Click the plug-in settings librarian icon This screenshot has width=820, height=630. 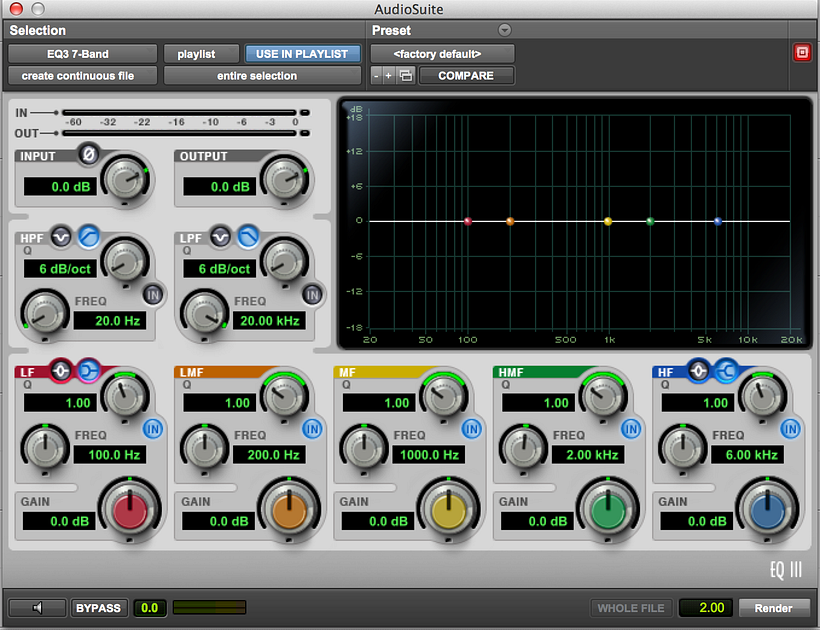click(x=405, y=75)
